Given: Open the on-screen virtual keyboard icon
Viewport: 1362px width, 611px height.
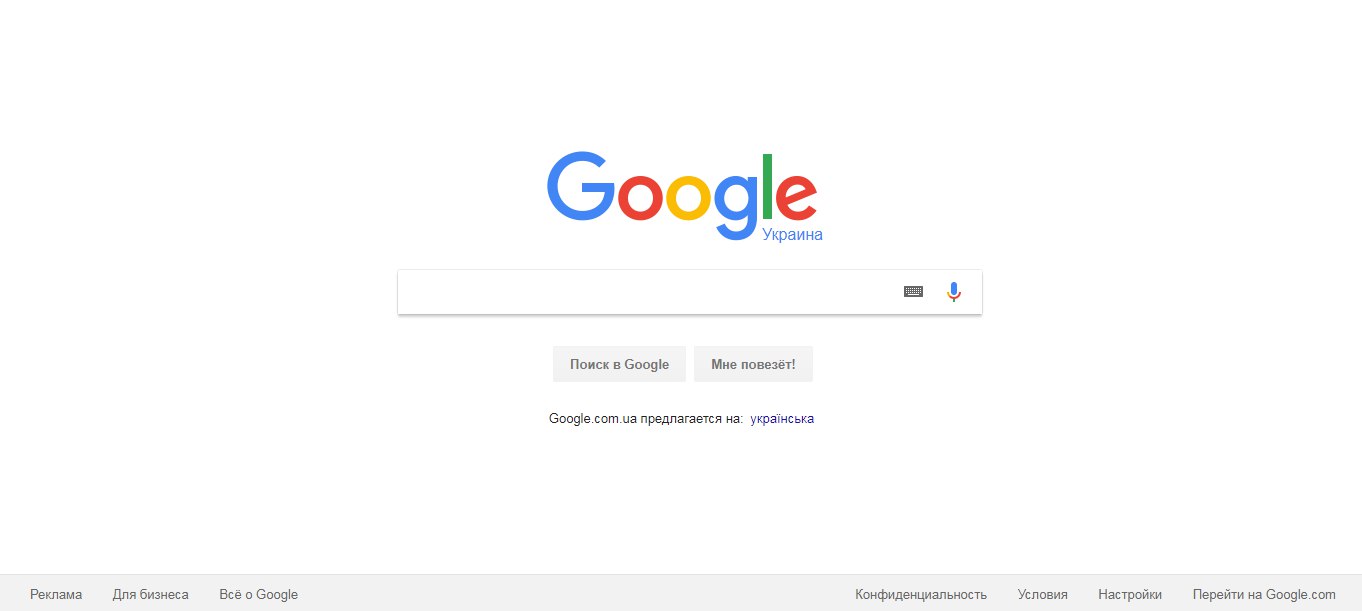Looking at the screenshot, I should click(913, 291).
